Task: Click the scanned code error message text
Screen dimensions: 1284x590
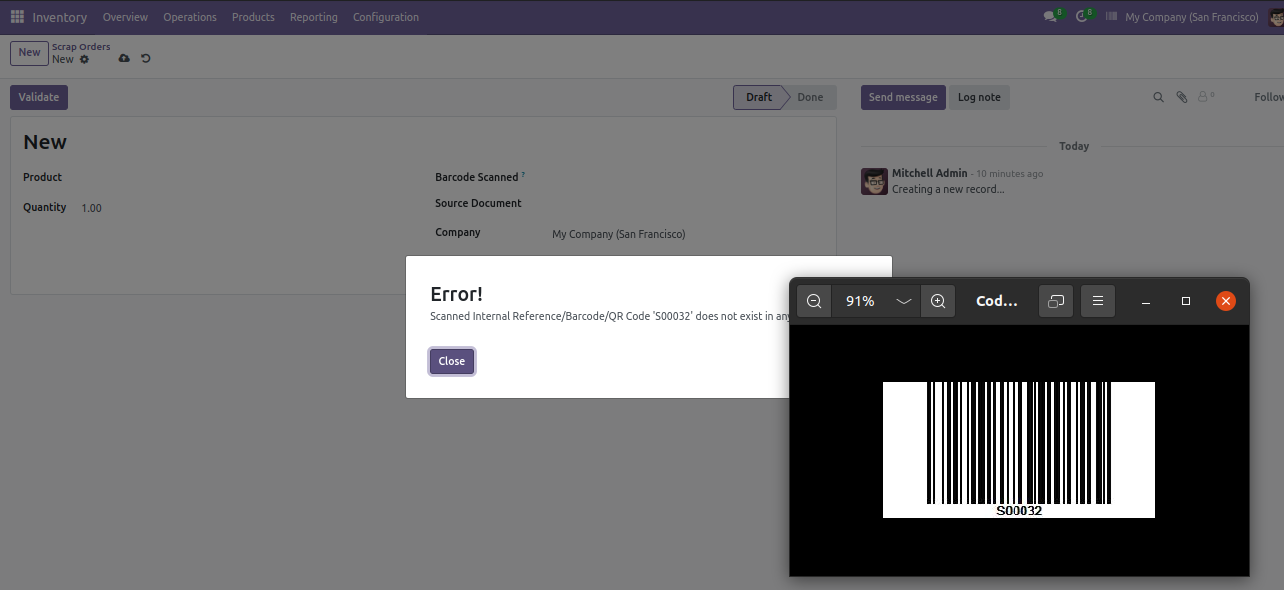Action: click(611, 316)
